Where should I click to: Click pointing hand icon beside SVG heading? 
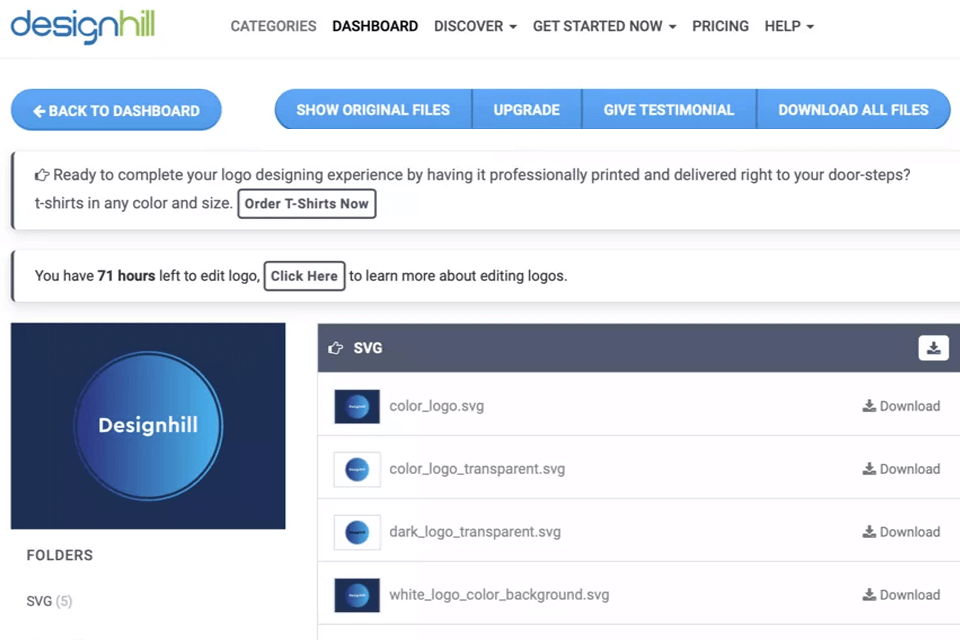[x=335, y=348]
